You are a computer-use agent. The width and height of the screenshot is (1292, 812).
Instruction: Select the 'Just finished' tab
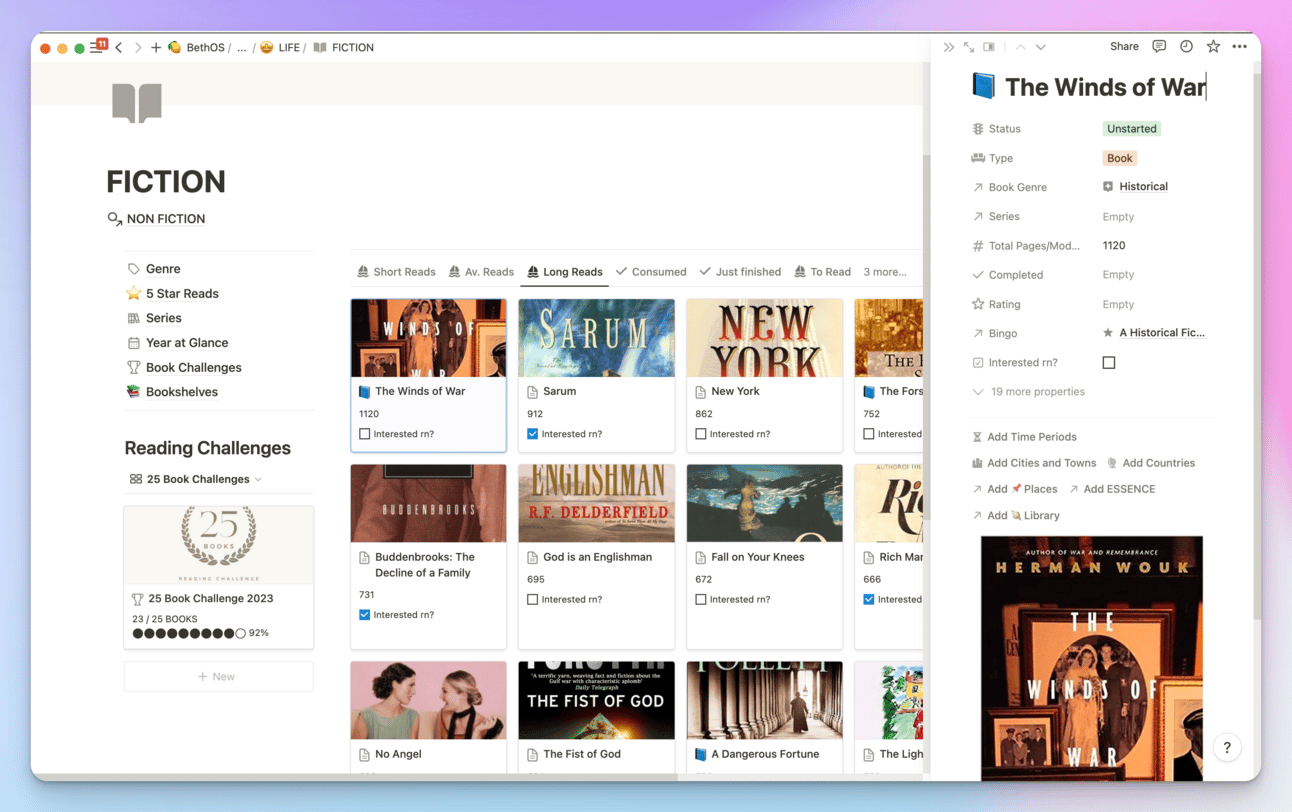tap(740, 272)
